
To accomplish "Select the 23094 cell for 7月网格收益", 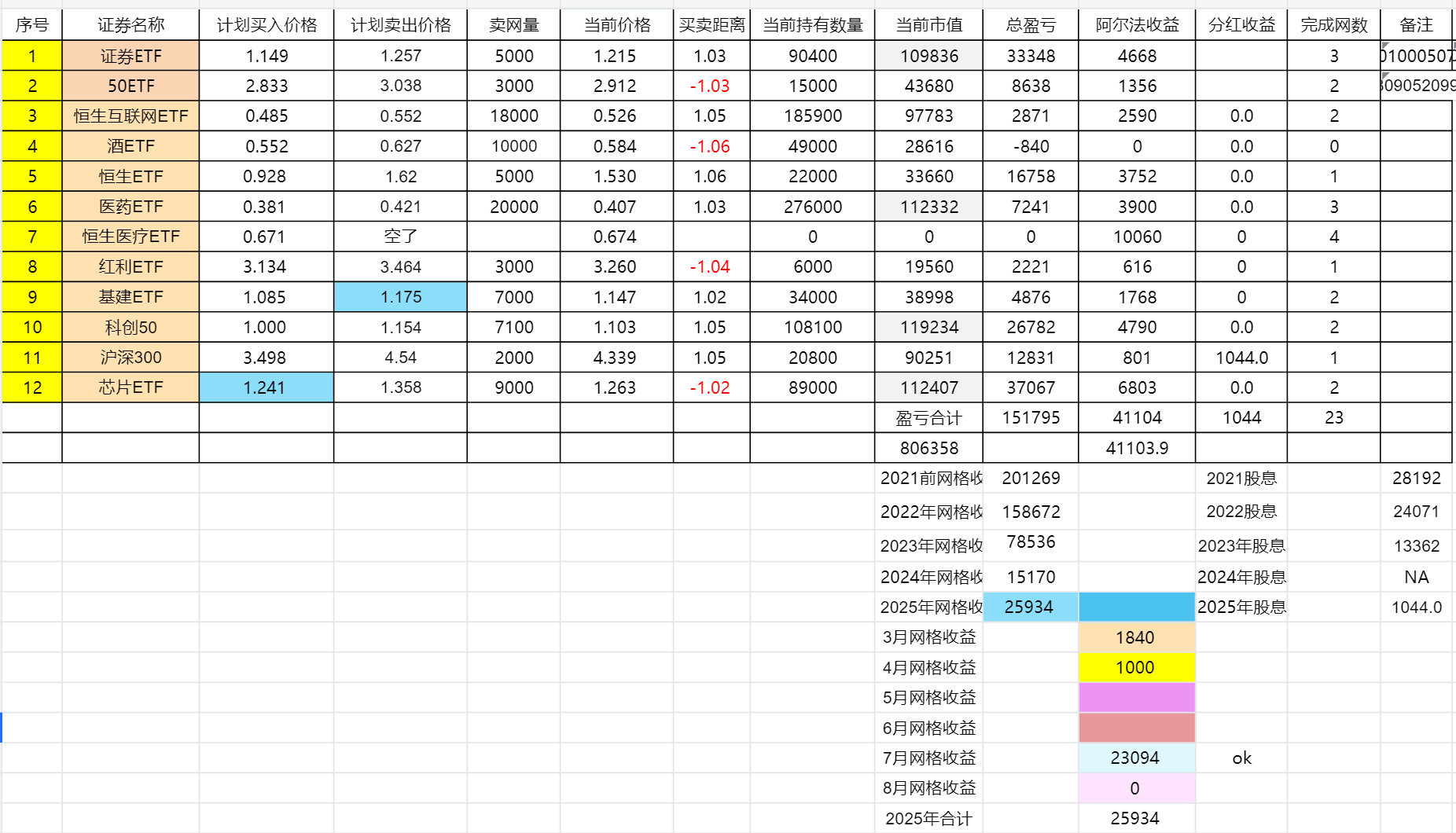I will [x=1137, y=758].
